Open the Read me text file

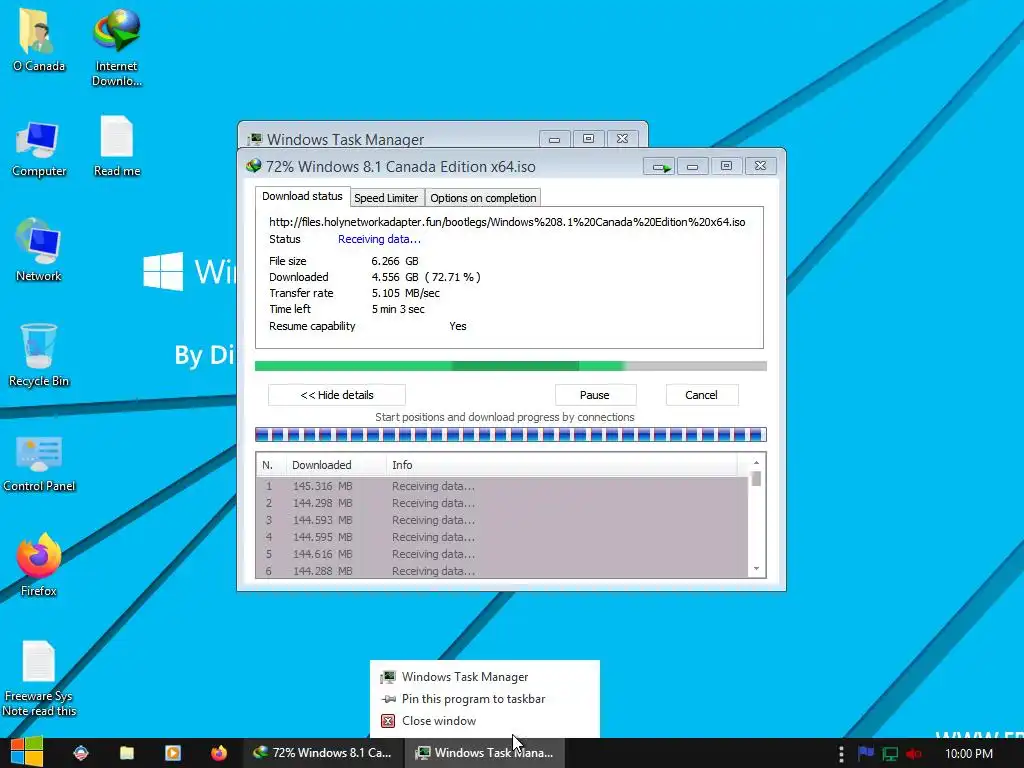coord(116,146)
